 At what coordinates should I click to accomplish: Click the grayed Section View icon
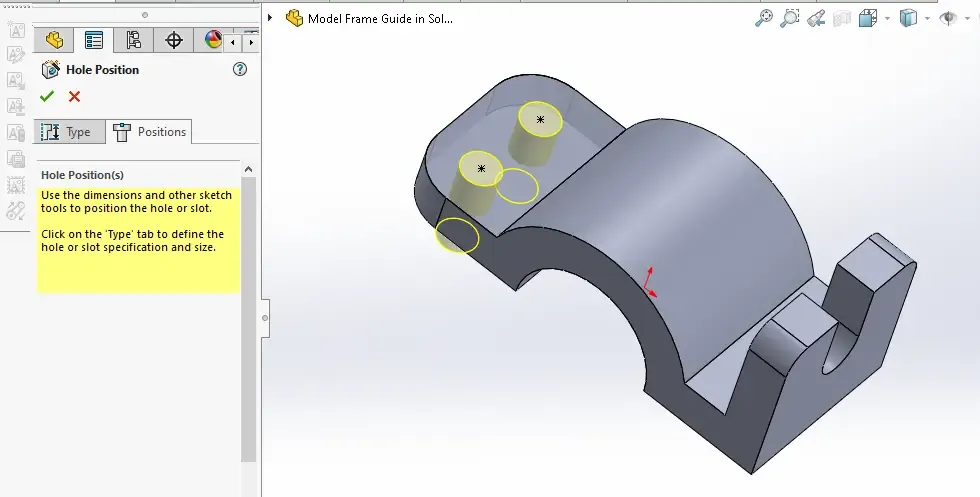point(842,18)
